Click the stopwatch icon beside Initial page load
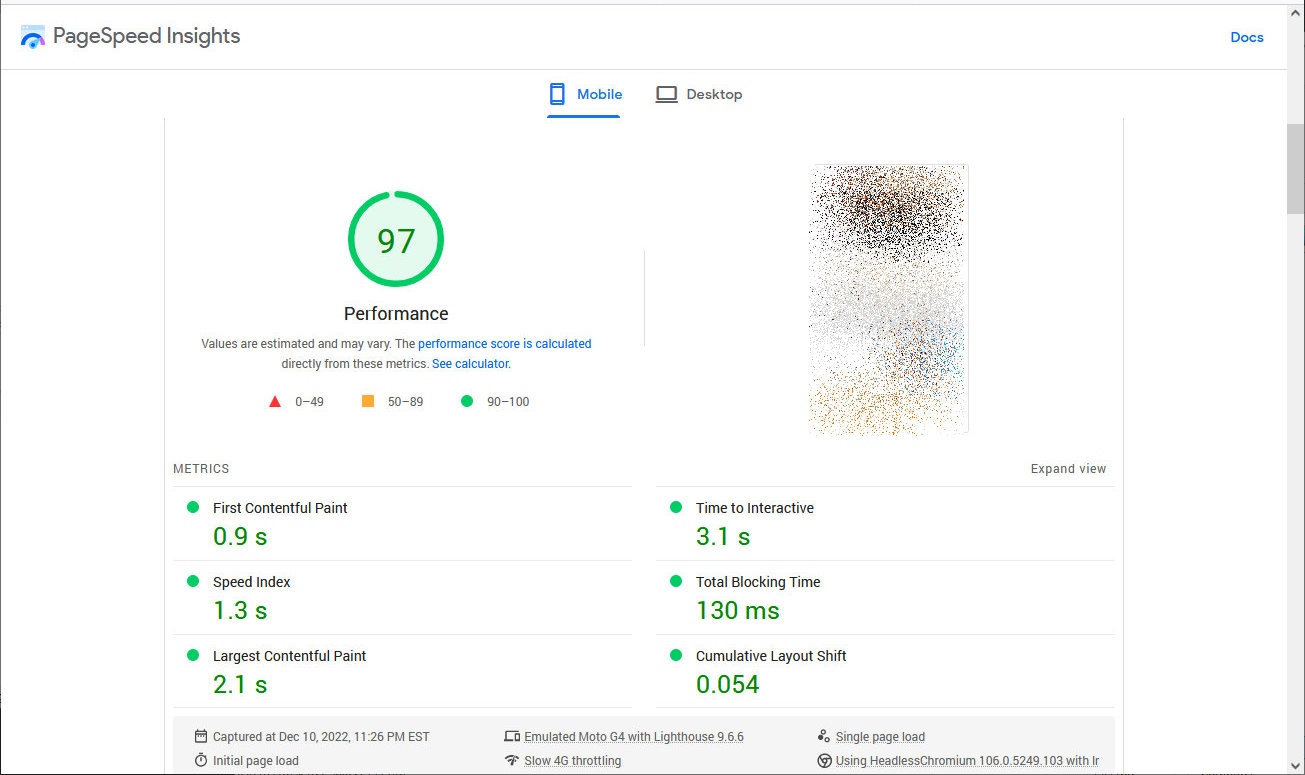Image resolution: width=1305 pixels, height=775 pixels. (x=201, y=760)
